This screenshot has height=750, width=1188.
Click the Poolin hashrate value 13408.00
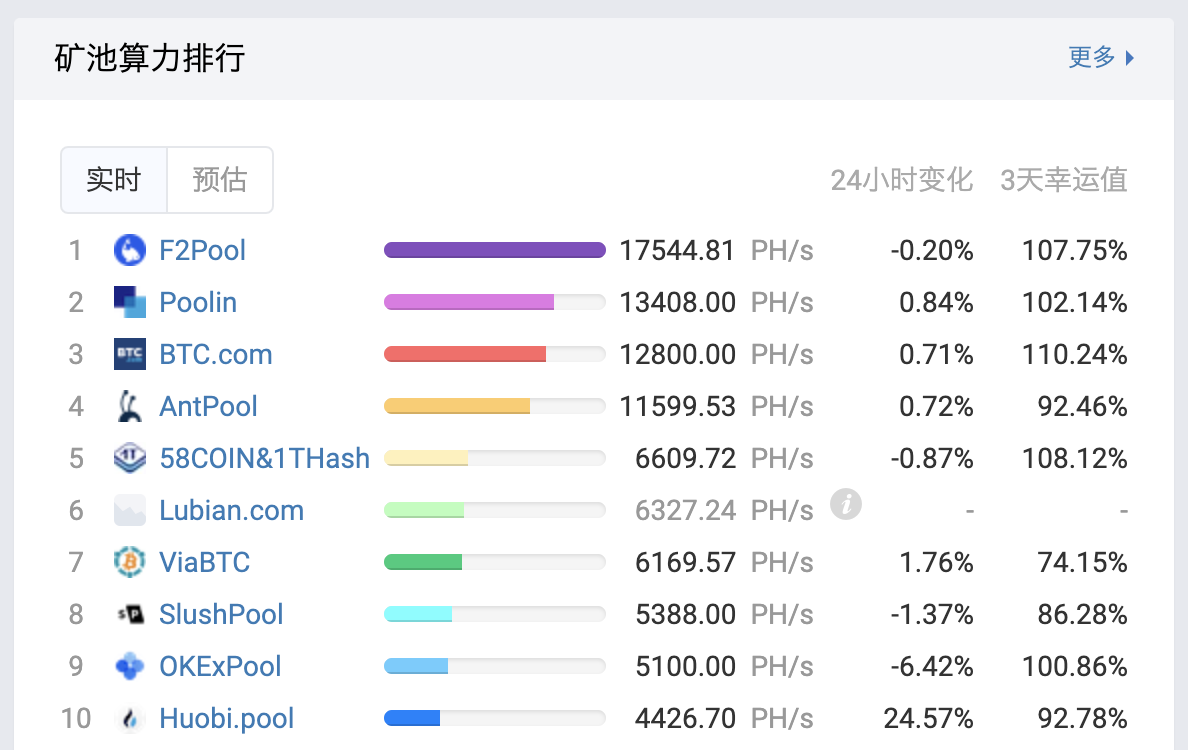click(677, 303)
